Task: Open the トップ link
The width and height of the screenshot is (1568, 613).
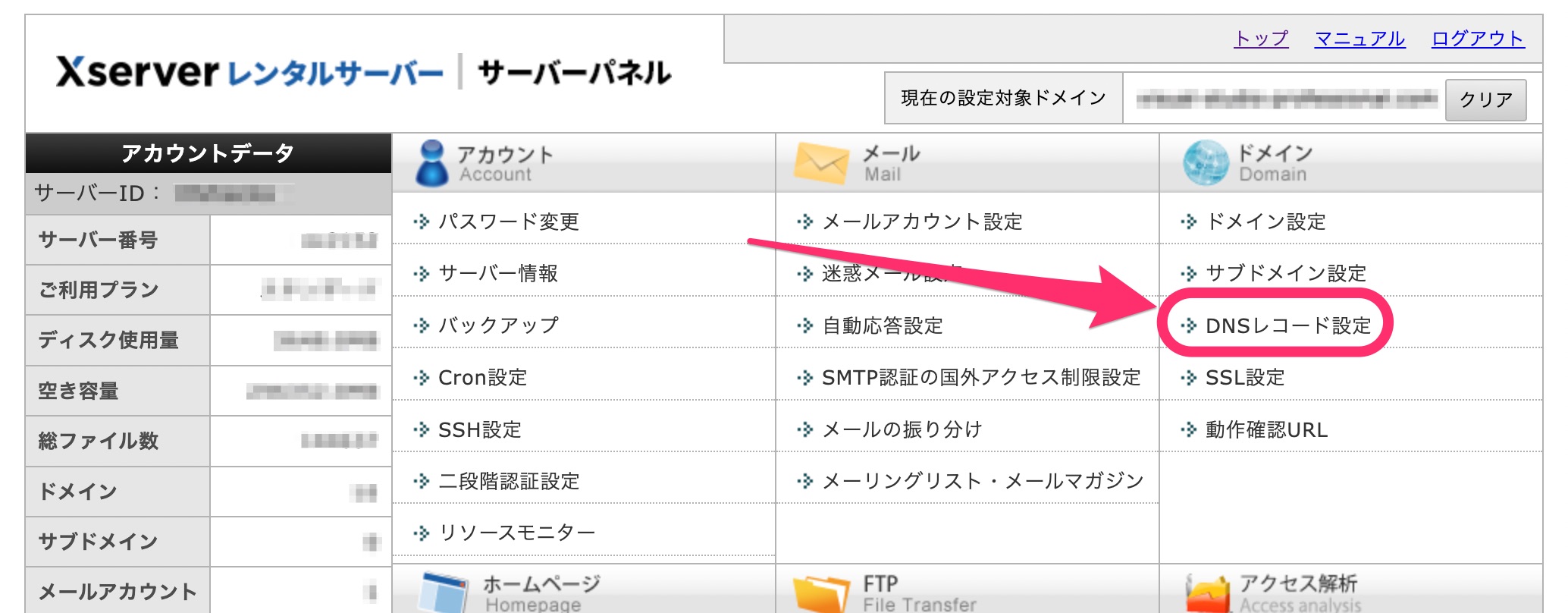Action: [x=1261, y=39]
